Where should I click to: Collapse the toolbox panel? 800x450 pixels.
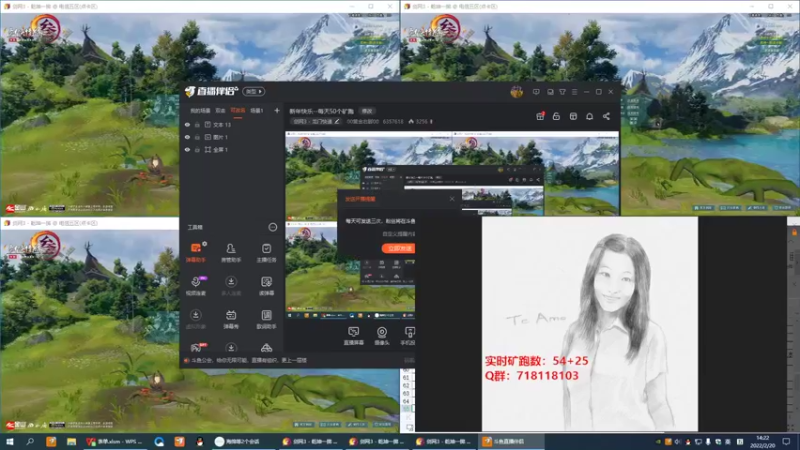tap(273, 227)
